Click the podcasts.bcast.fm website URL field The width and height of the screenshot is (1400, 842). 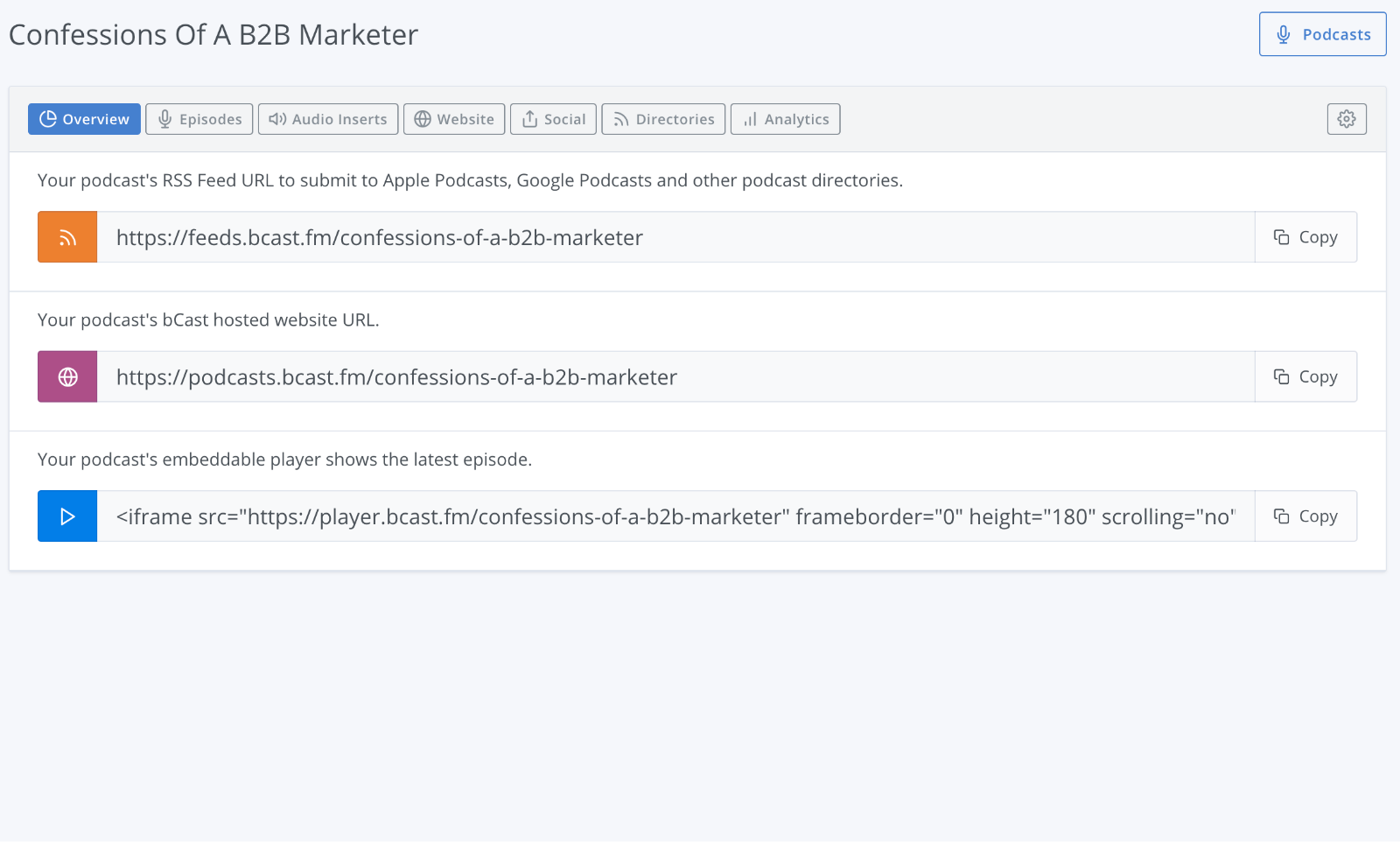tap(675, 377)
